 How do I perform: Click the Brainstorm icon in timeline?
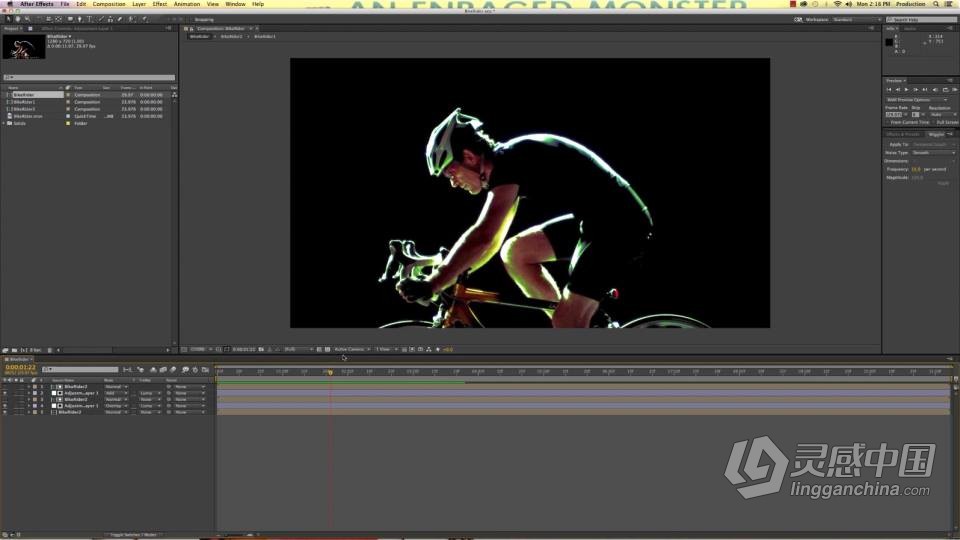[x=186, y=370]
